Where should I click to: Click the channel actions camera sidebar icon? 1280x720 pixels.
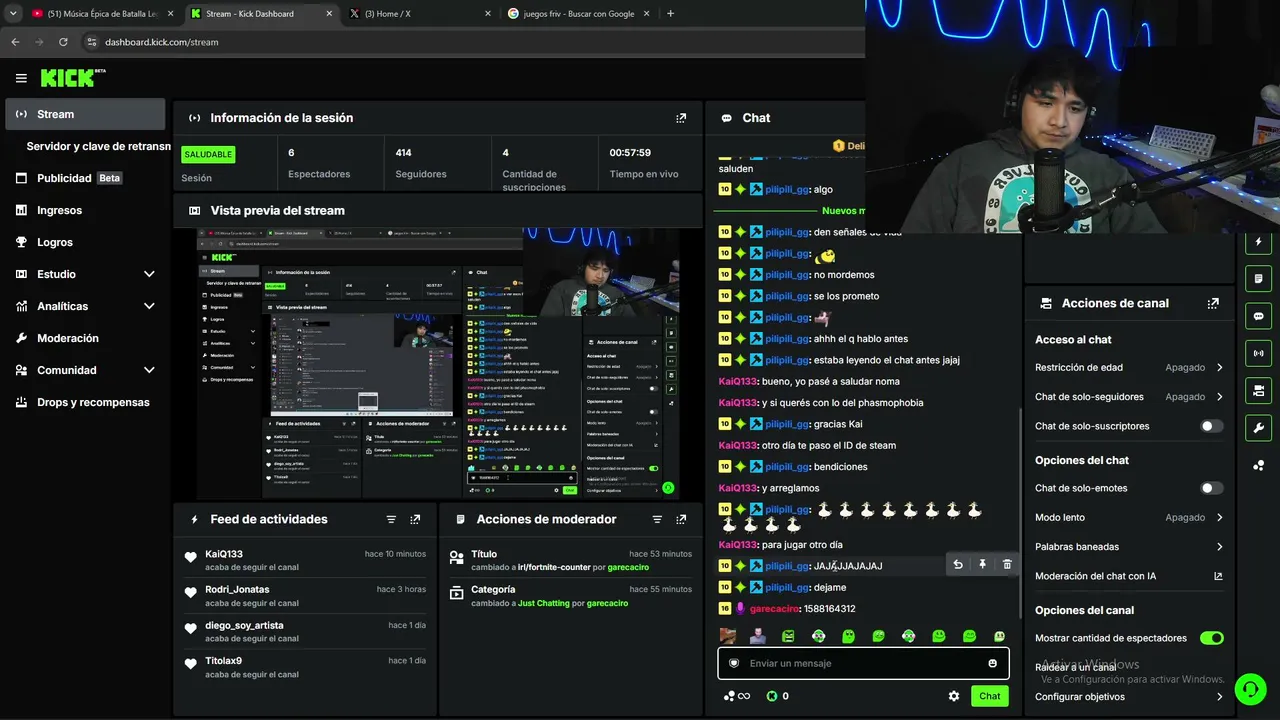pyautogui.click(x=1258, y=390)
